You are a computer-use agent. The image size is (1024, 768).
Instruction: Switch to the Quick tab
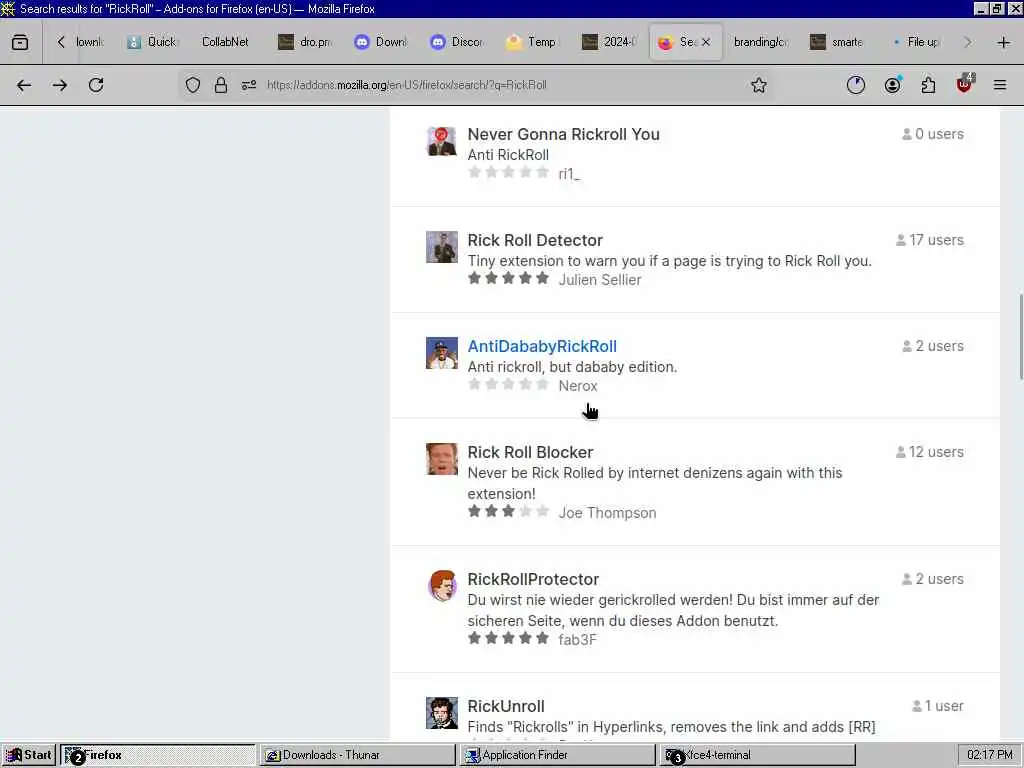coord(152,42)
